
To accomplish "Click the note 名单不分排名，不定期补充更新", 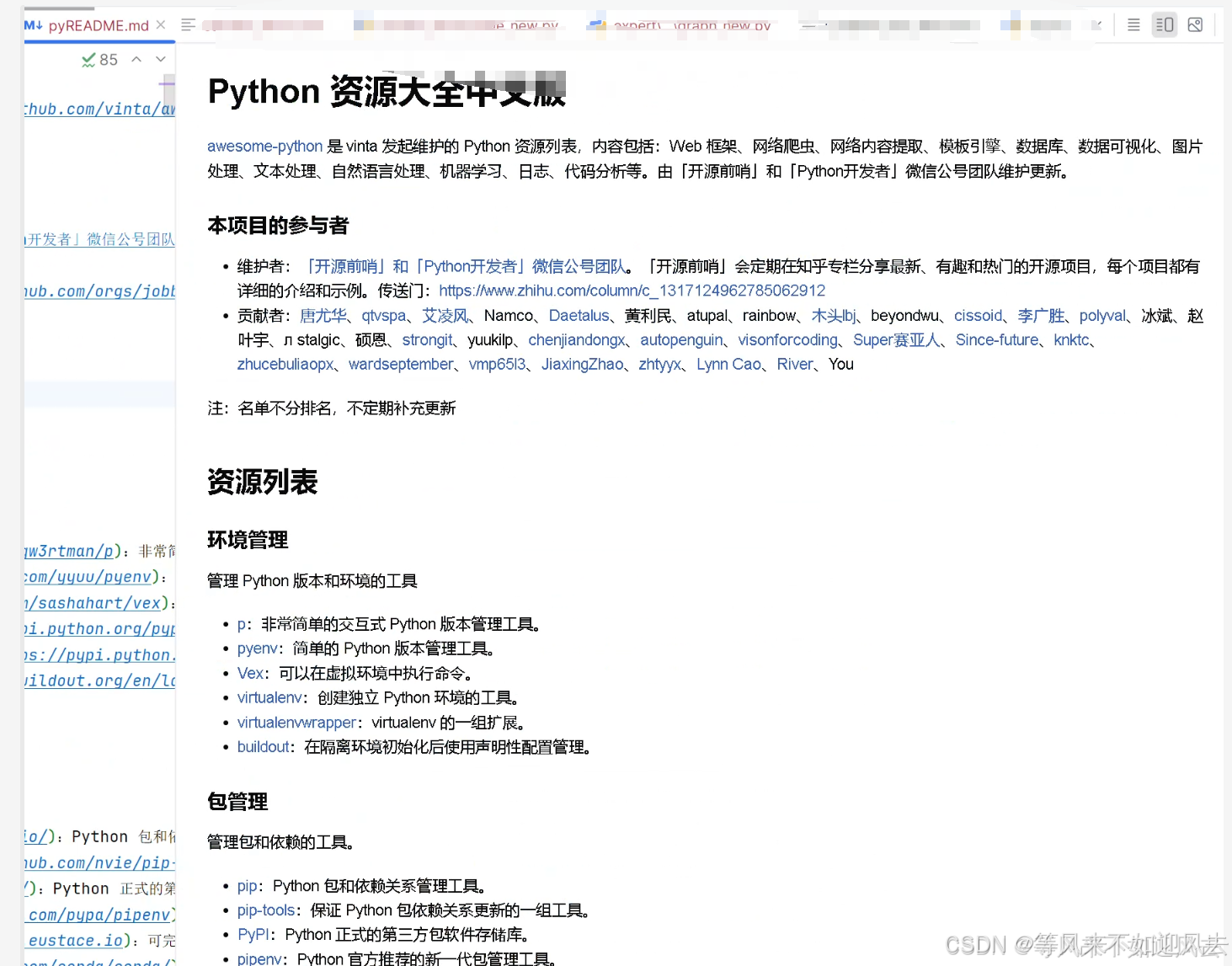I will click(x=347, y=409).
